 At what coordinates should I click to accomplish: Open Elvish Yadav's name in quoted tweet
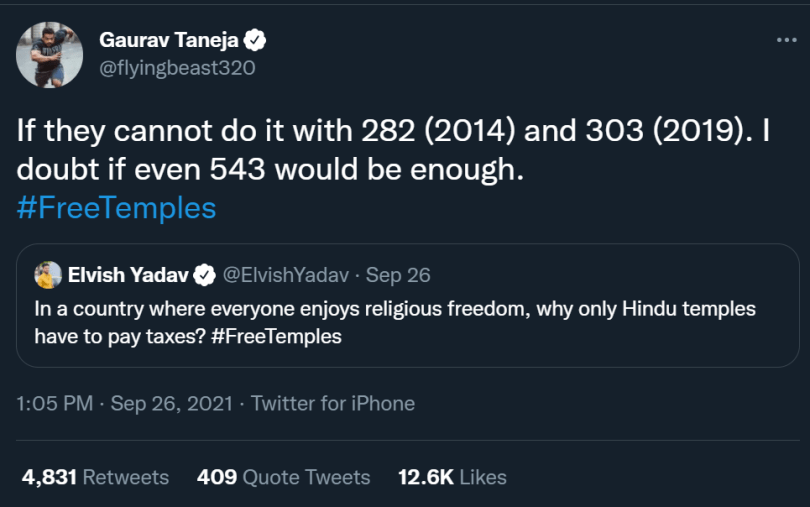point(128,275)
